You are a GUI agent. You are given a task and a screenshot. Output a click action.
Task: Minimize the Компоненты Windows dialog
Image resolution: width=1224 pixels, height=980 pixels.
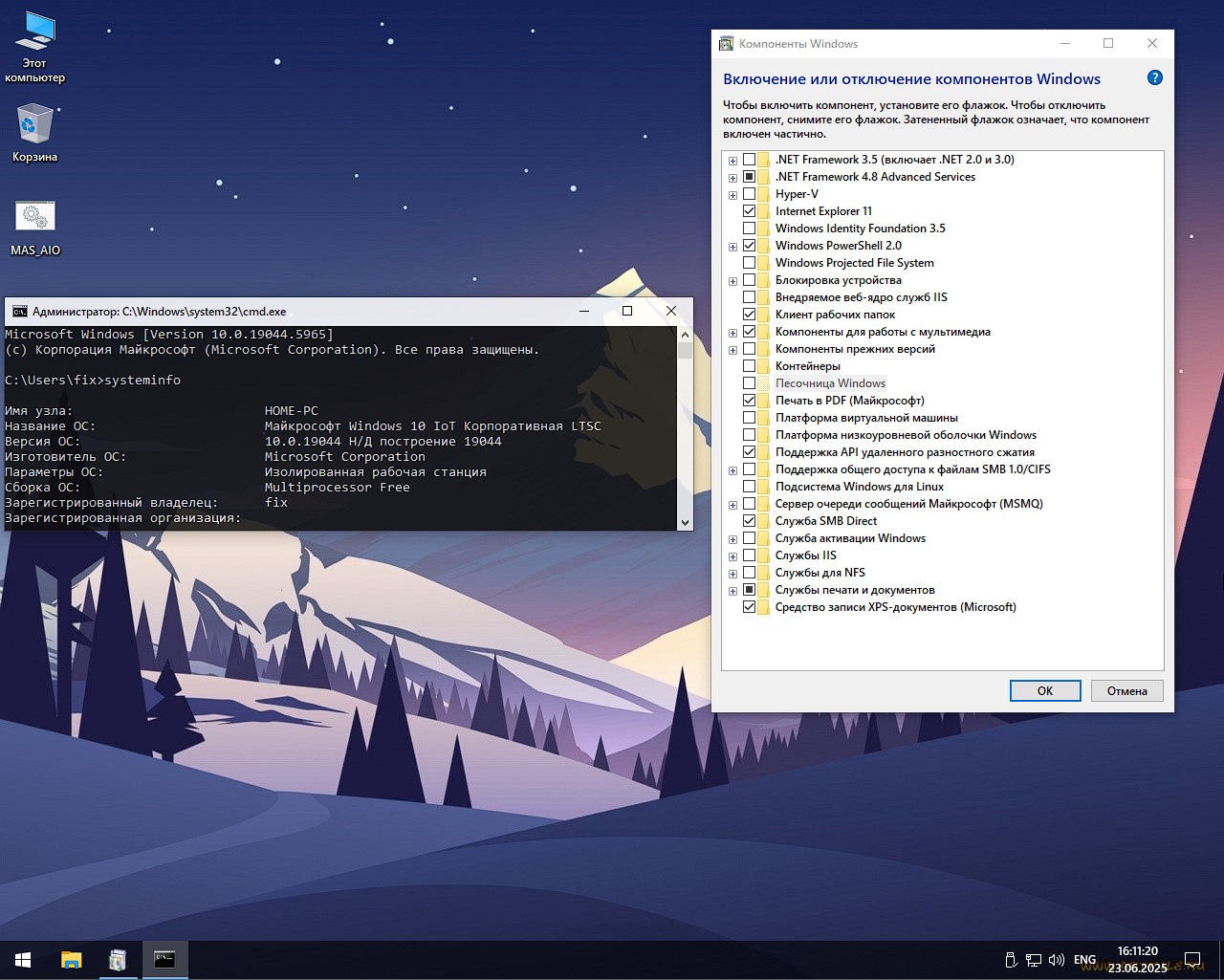click(1065, 43)
